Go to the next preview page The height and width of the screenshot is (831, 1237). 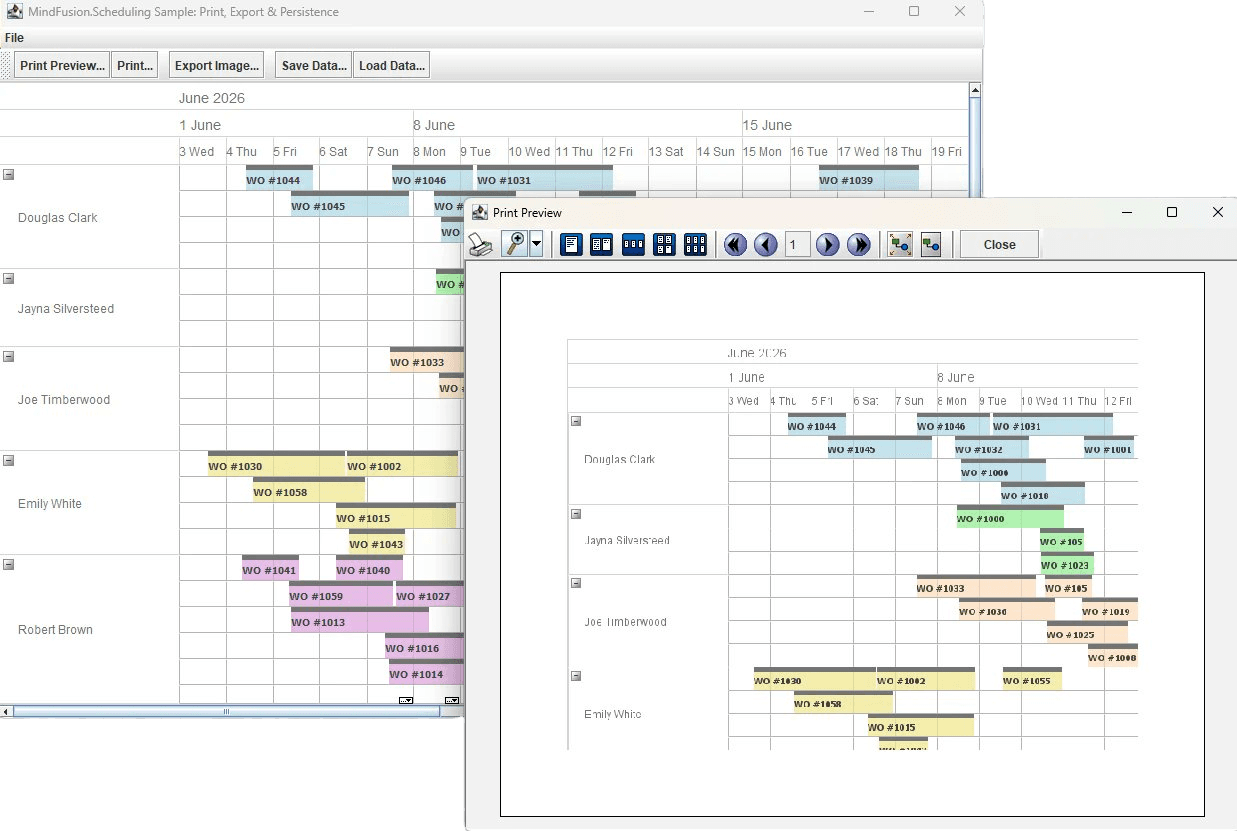[x=827, y=245]
